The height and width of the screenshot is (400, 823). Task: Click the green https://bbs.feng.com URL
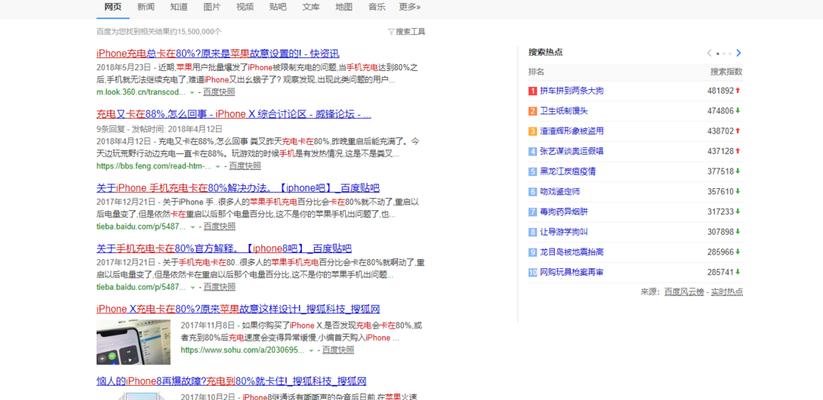154,166
